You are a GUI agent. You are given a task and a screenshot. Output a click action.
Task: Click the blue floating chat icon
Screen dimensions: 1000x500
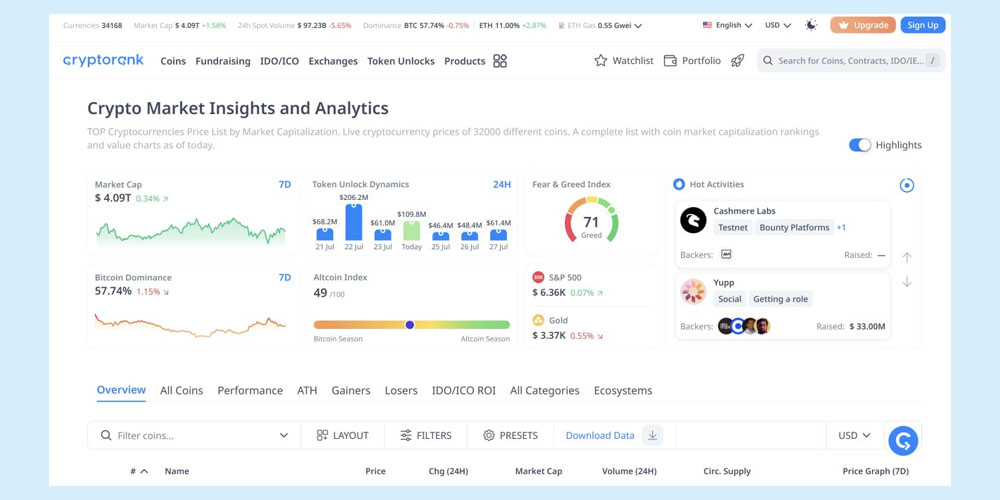(x=903, y=440)
